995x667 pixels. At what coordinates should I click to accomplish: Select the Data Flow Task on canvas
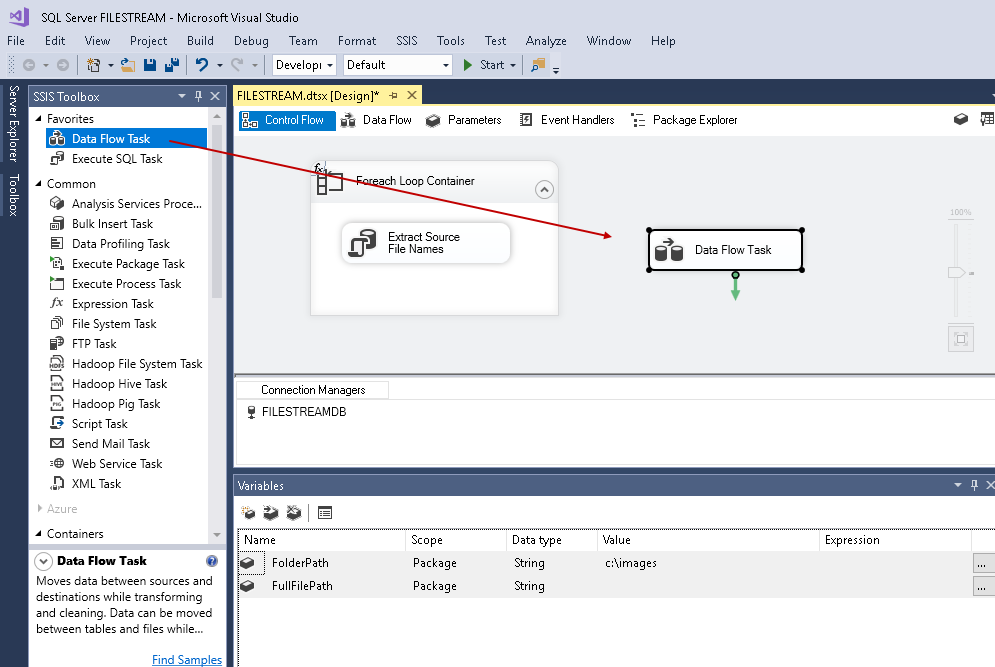point(725,250)
